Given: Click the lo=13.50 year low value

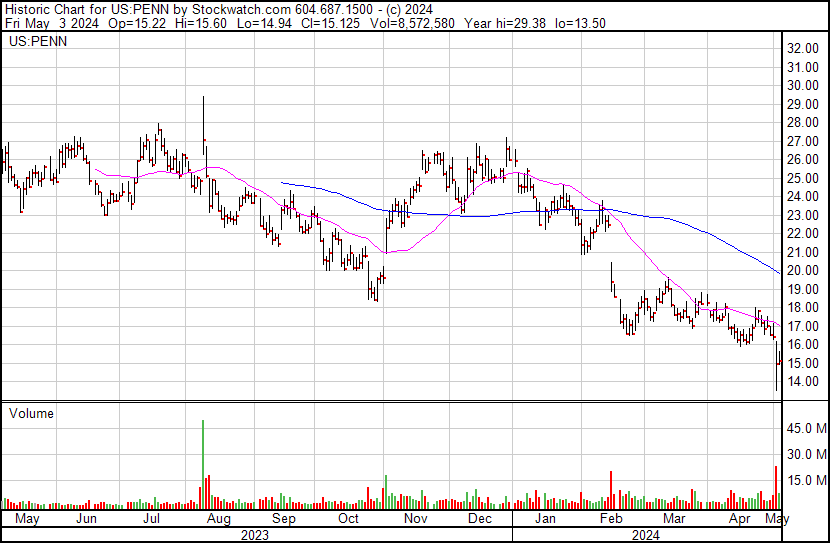Looking at the screenshot, I should 580,23.
